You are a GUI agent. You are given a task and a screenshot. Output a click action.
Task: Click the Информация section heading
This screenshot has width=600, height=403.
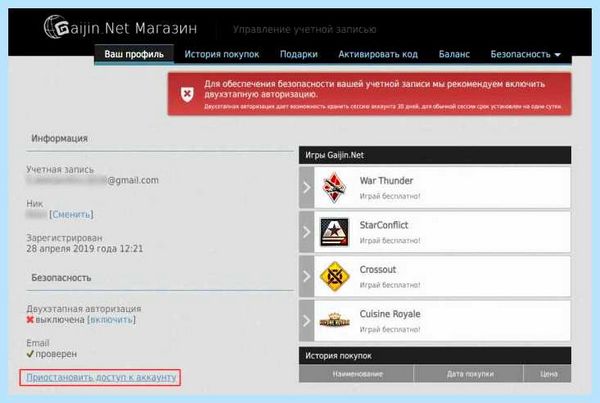pyautogui.click(x=59, y=138)
